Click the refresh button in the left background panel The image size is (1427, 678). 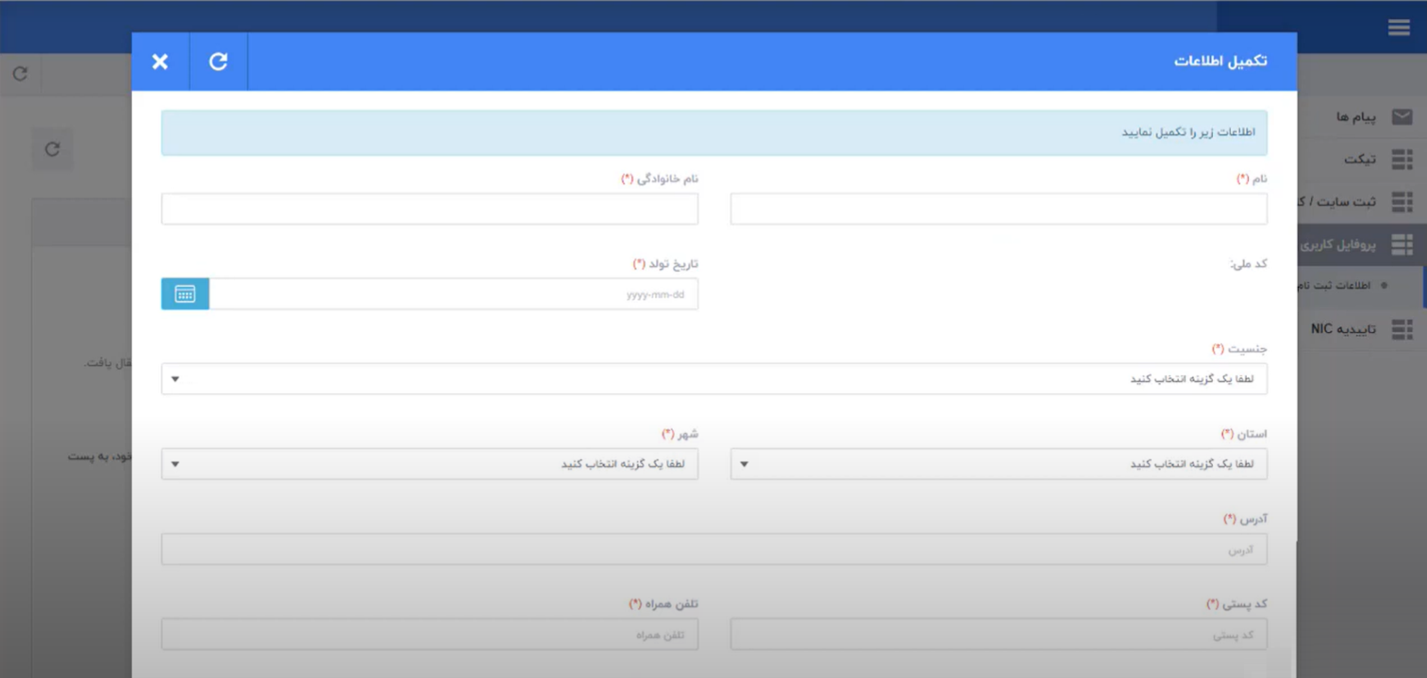pyautogui.click(x=52, y=149)
